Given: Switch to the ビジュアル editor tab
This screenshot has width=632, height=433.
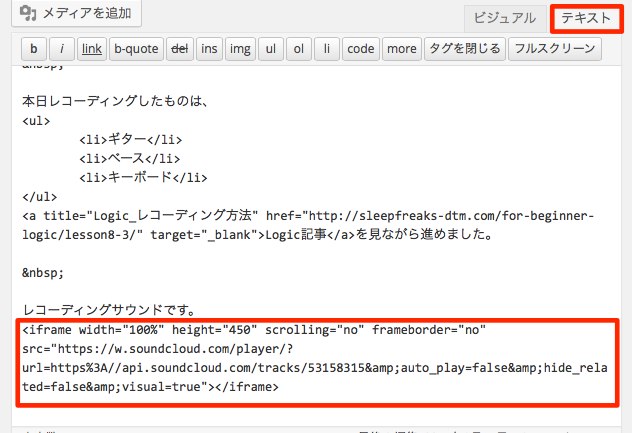Looking at the screenshot, I should pyautogui.click(x=505, y=18).
